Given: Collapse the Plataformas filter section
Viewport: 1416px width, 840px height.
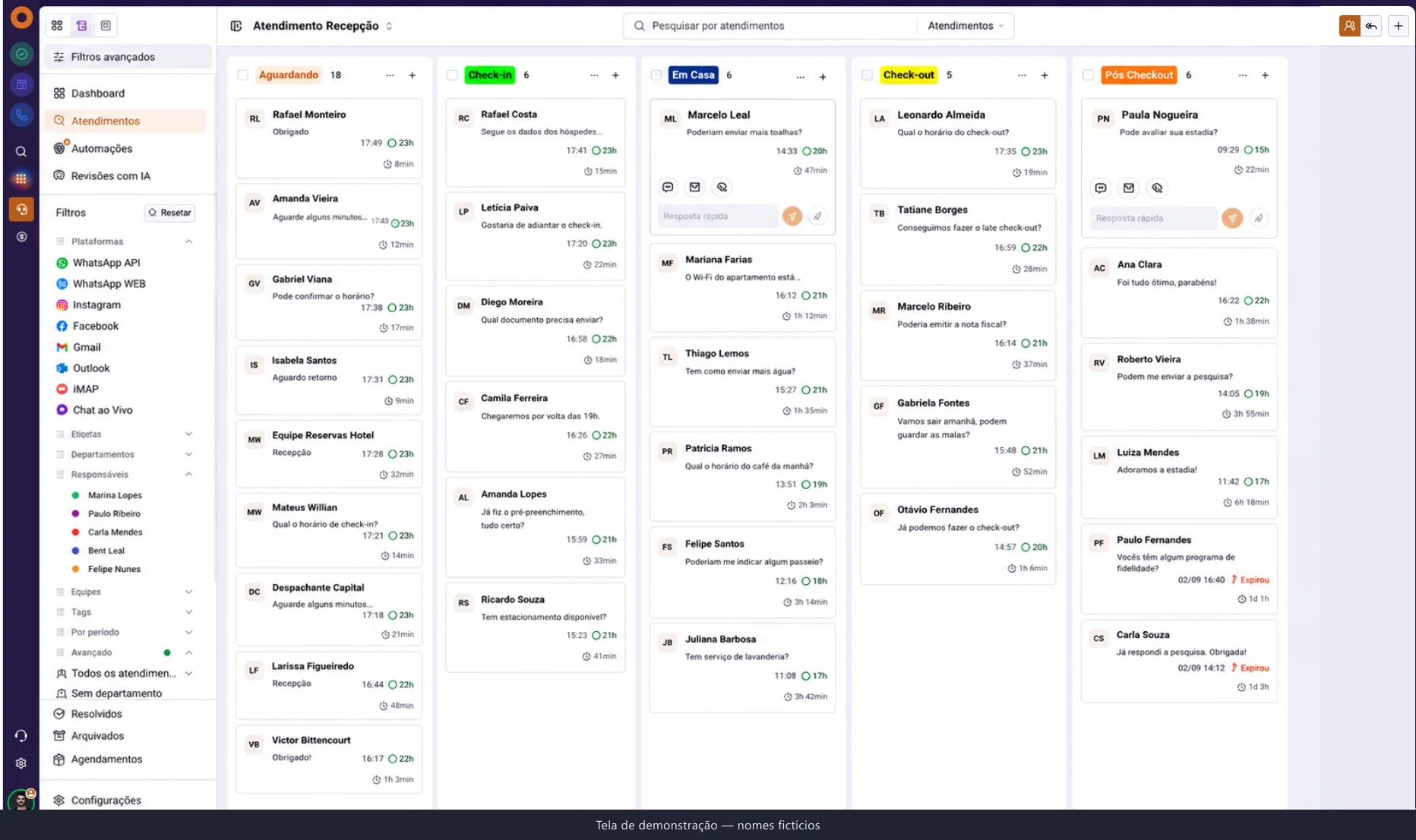Looking at the screenshot, I should [188, 242].
